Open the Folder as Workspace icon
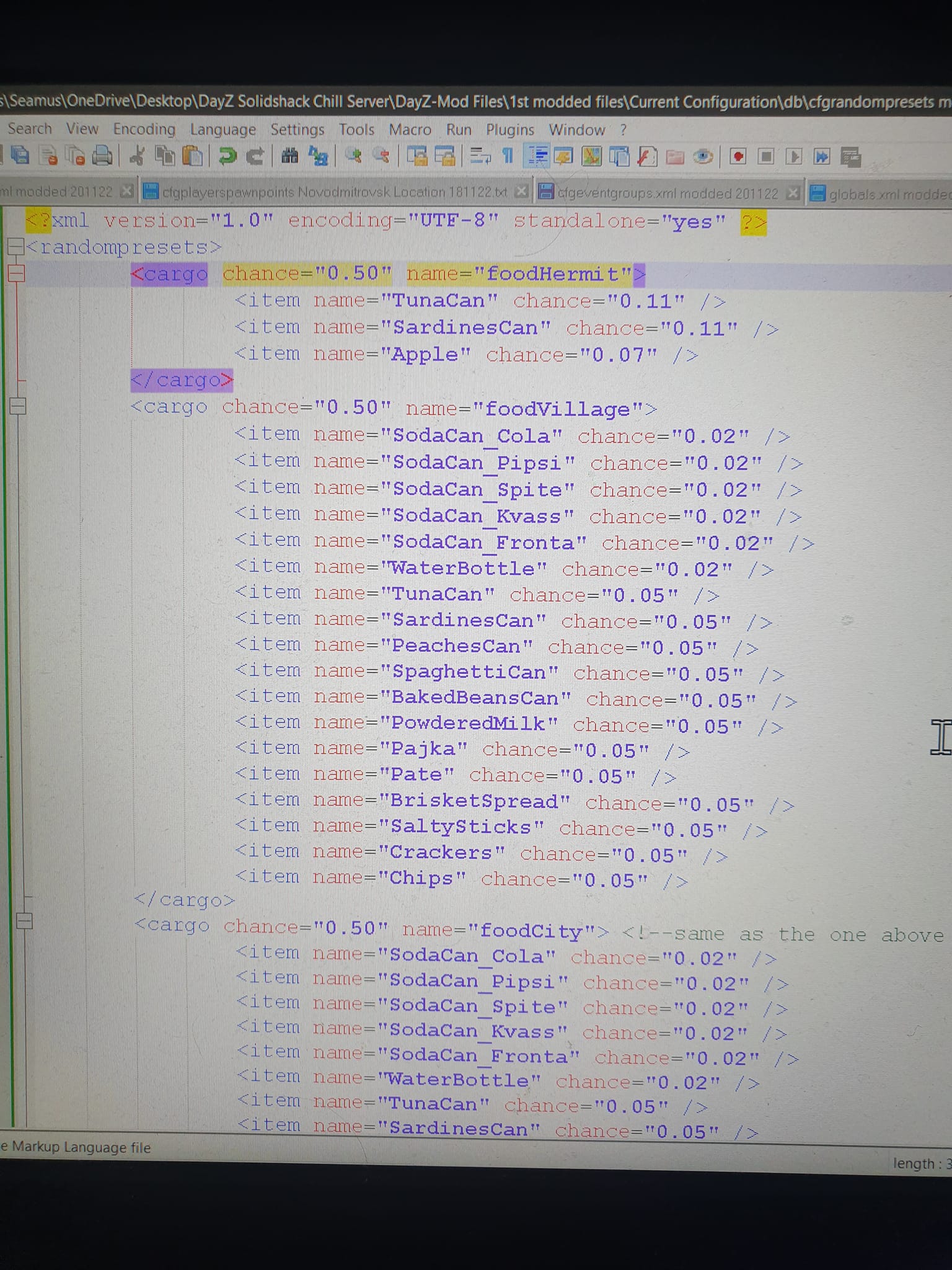 tap(674, 157)
